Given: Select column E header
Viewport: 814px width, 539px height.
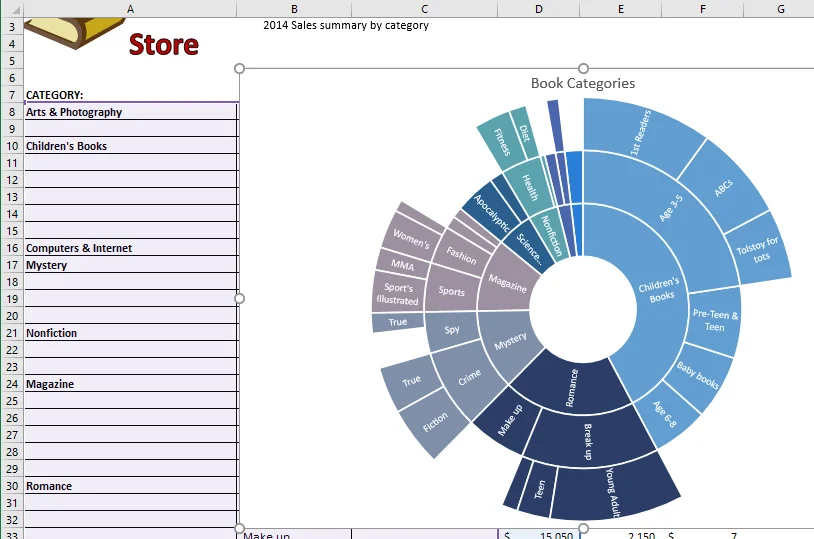Looking at the screenshot, I should tap(620, 9).
